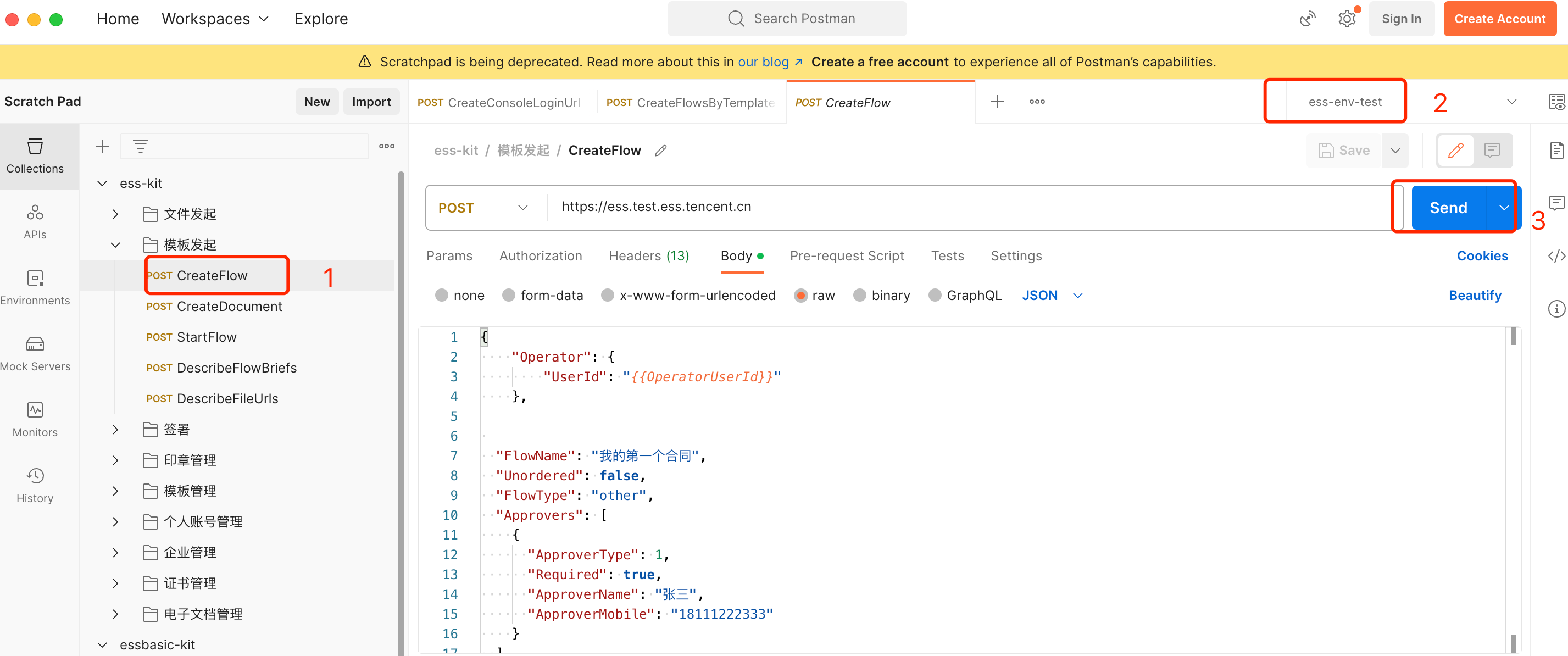This screenshot has height=656, width=1568.
Task: Select the none body type
Action: pos(442,295)
